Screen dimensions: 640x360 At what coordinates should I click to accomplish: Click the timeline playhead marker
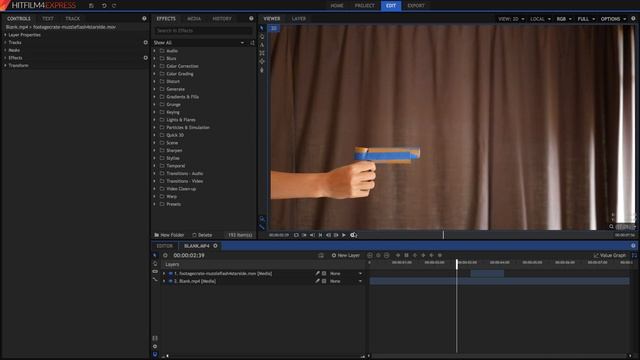pos(457,264)
